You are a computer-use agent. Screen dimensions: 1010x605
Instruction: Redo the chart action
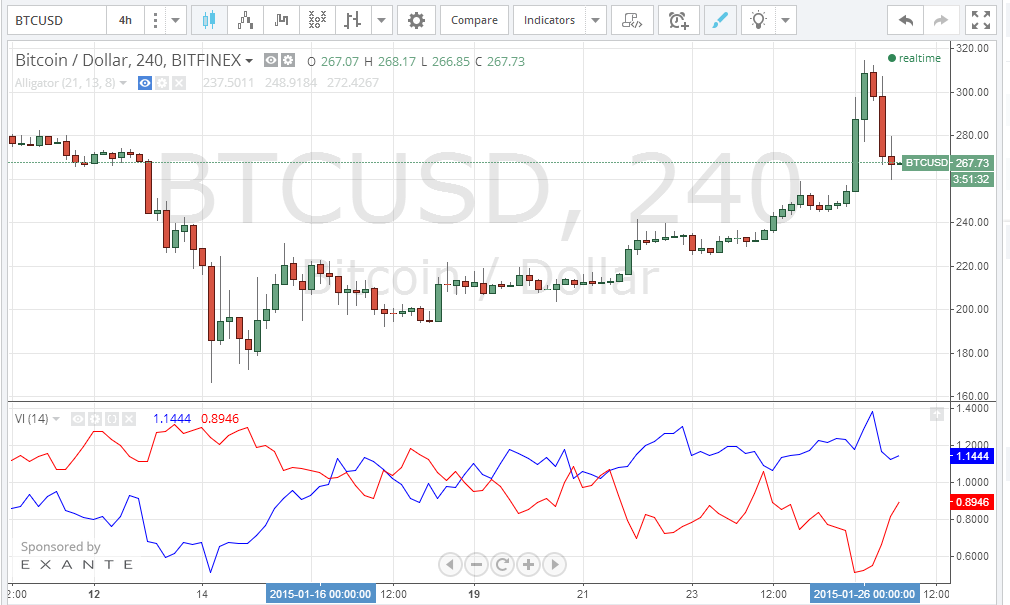click(x=941, y=21)
